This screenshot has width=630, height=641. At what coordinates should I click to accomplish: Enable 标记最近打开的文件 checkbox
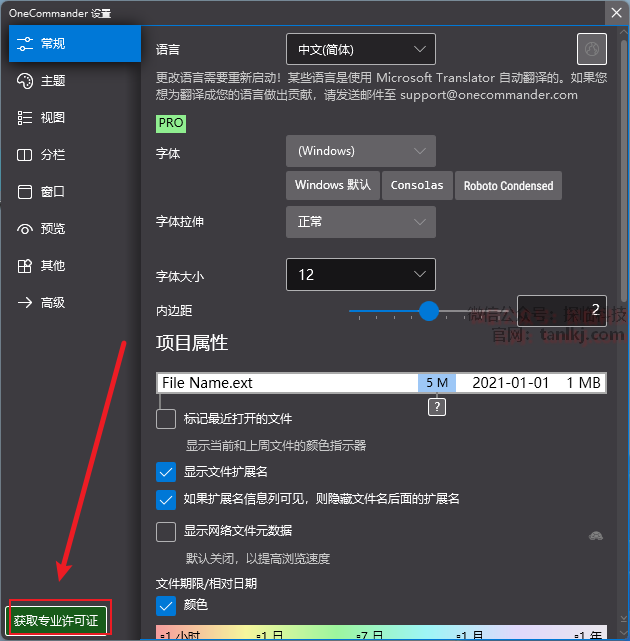click(166, 419)
